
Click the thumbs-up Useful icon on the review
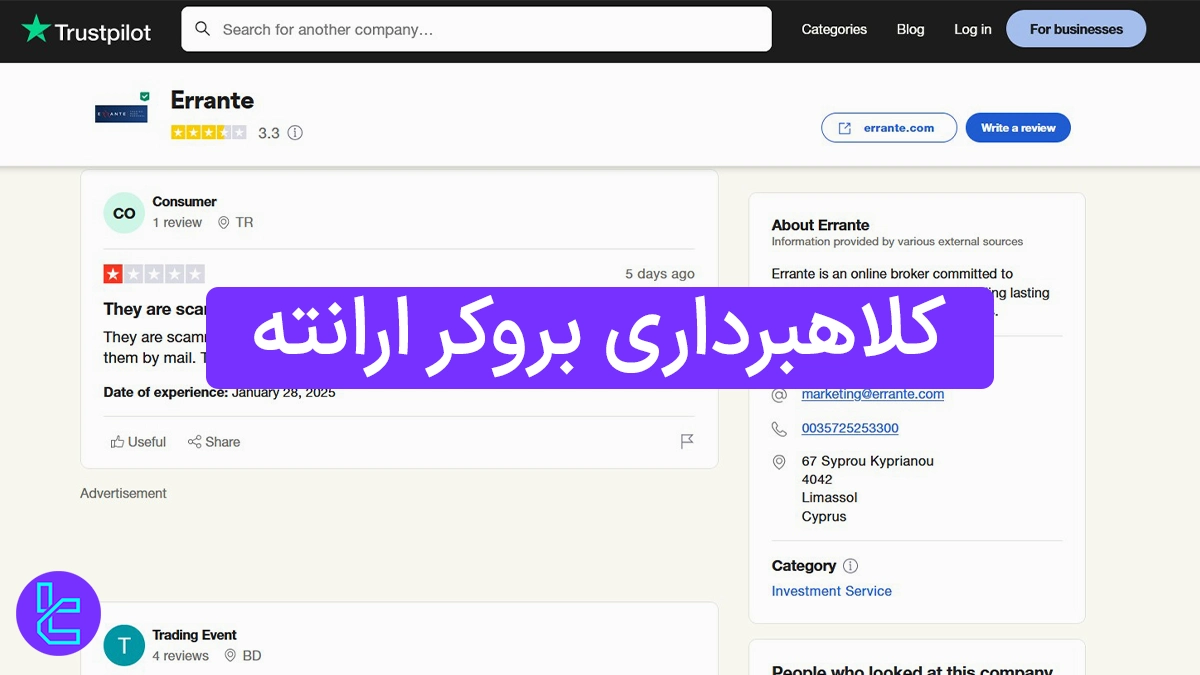pyautogui.click(x=119, y=441)
